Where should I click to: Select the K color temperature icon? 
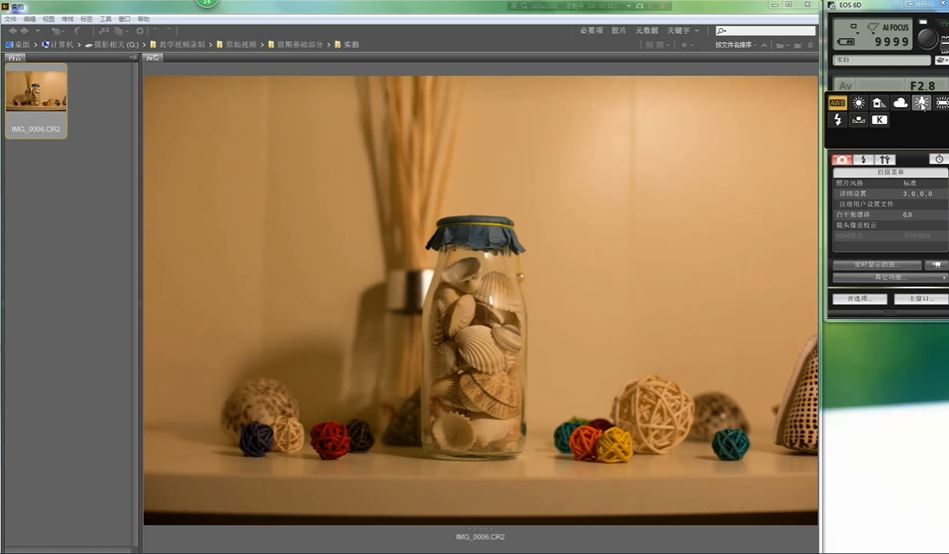pyautogui.click(x=879, y=120)
